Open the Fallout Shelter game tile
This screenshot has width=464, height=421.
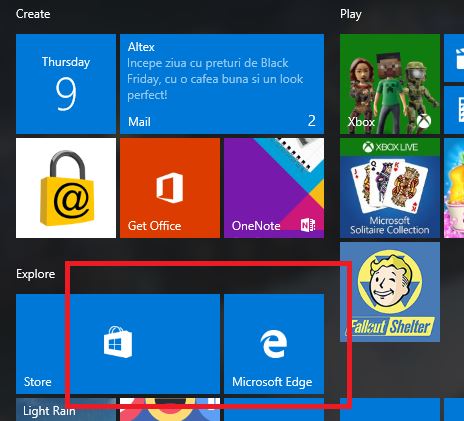[x=390, y=292]
